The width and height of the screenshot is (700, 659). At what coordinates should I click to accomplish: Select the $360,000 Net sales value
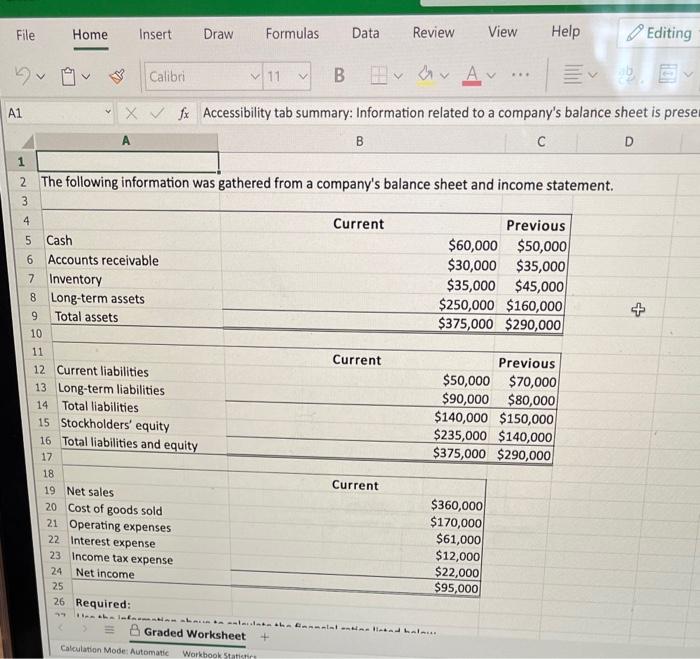click(456, 505)
